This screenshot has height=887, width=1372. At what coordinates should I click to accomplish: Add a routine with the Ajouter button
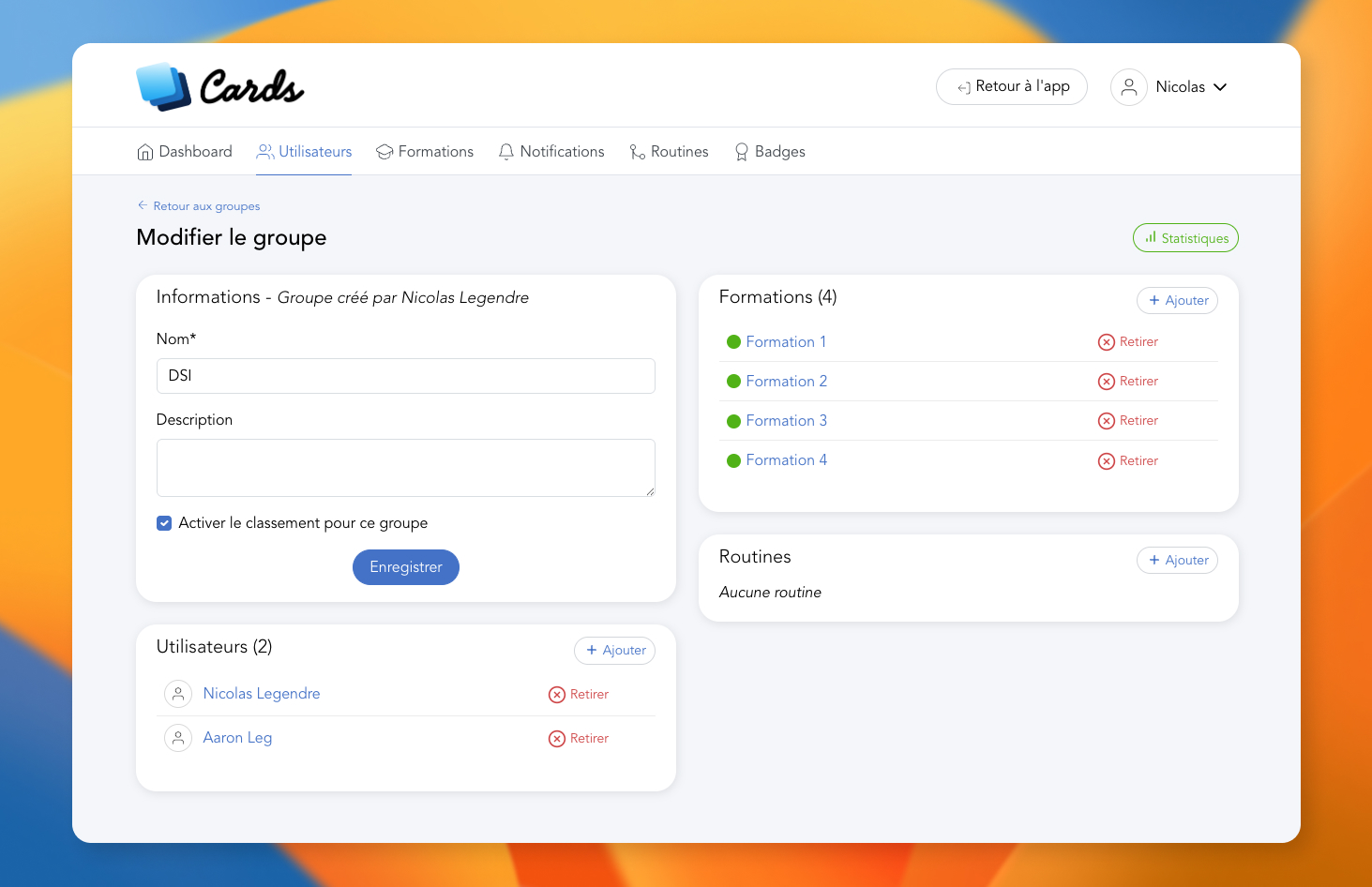coord(1177,561)
